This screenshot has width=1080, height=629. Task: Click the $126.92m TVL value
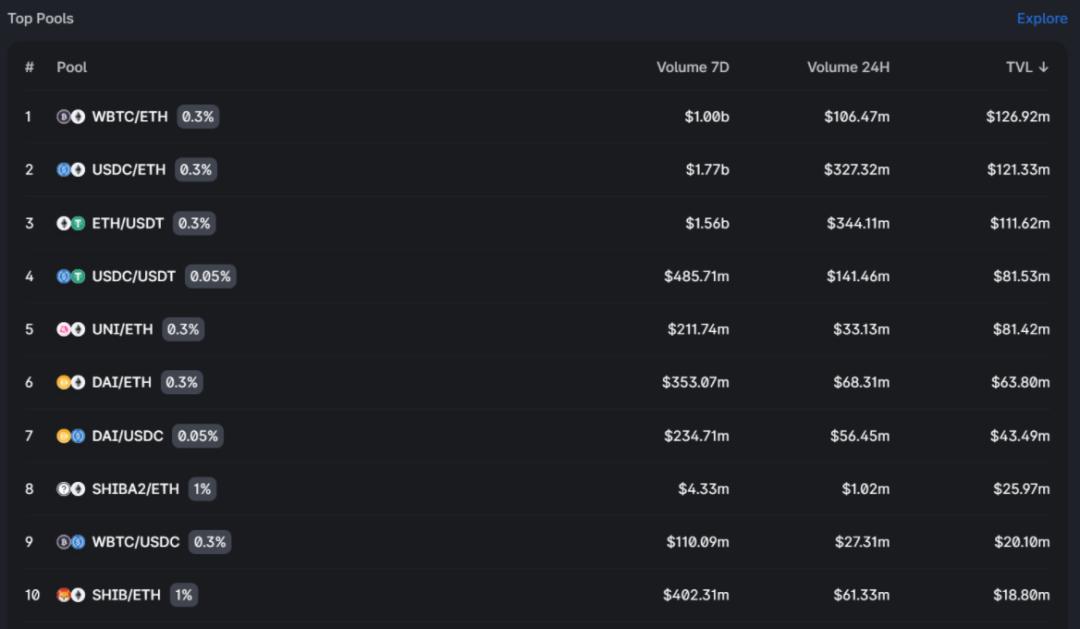click(x=1018, y=117)
